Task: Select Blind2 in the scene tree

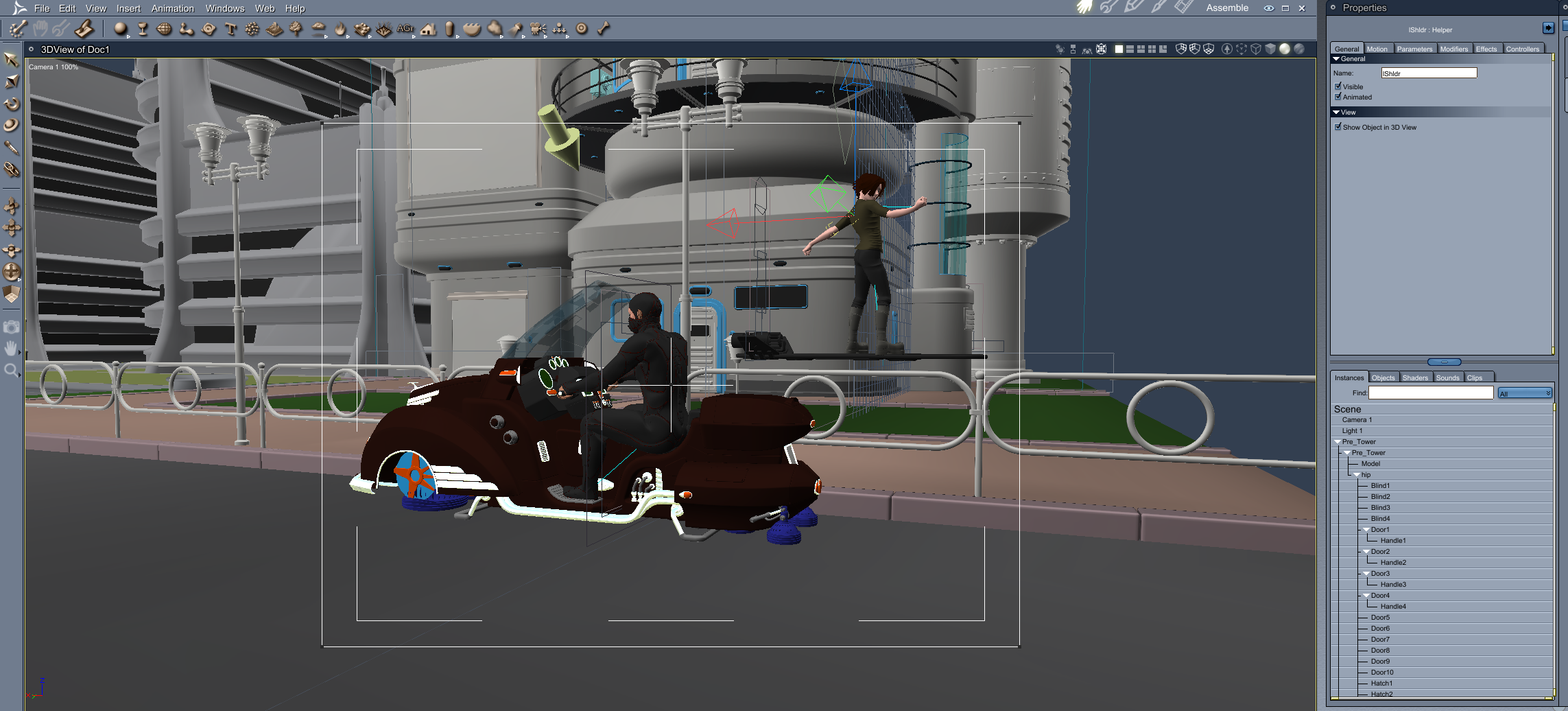Action: pos(1381,497)
